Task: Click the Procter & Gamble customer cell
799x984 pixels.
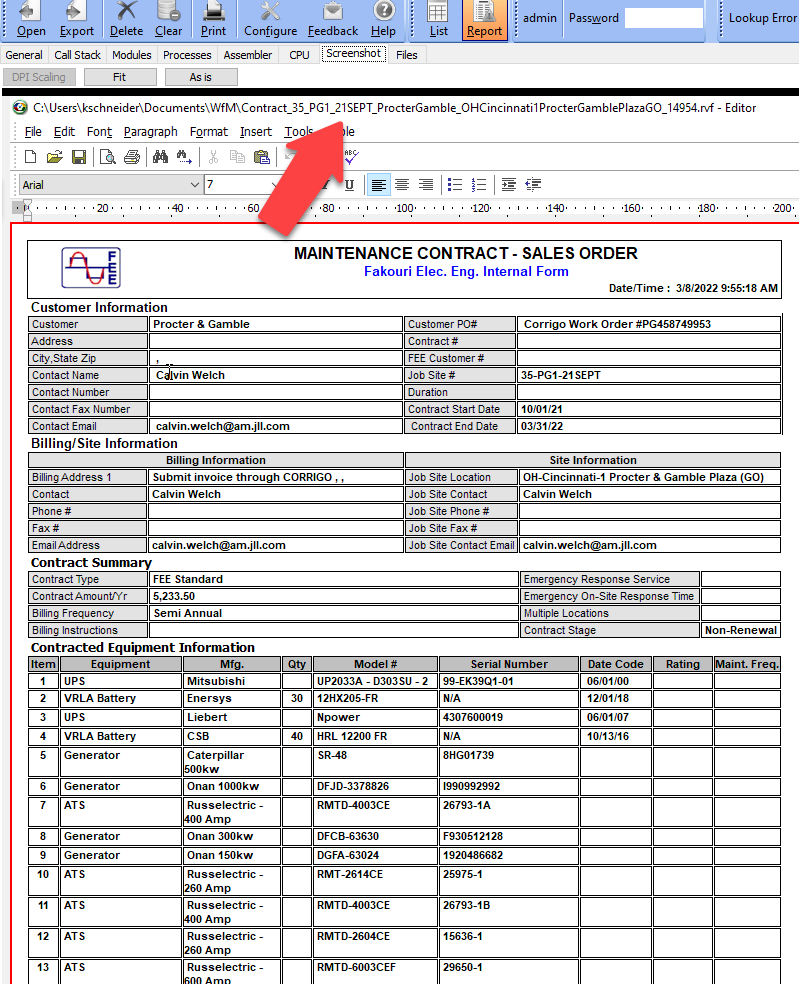Action: (276, 324)
